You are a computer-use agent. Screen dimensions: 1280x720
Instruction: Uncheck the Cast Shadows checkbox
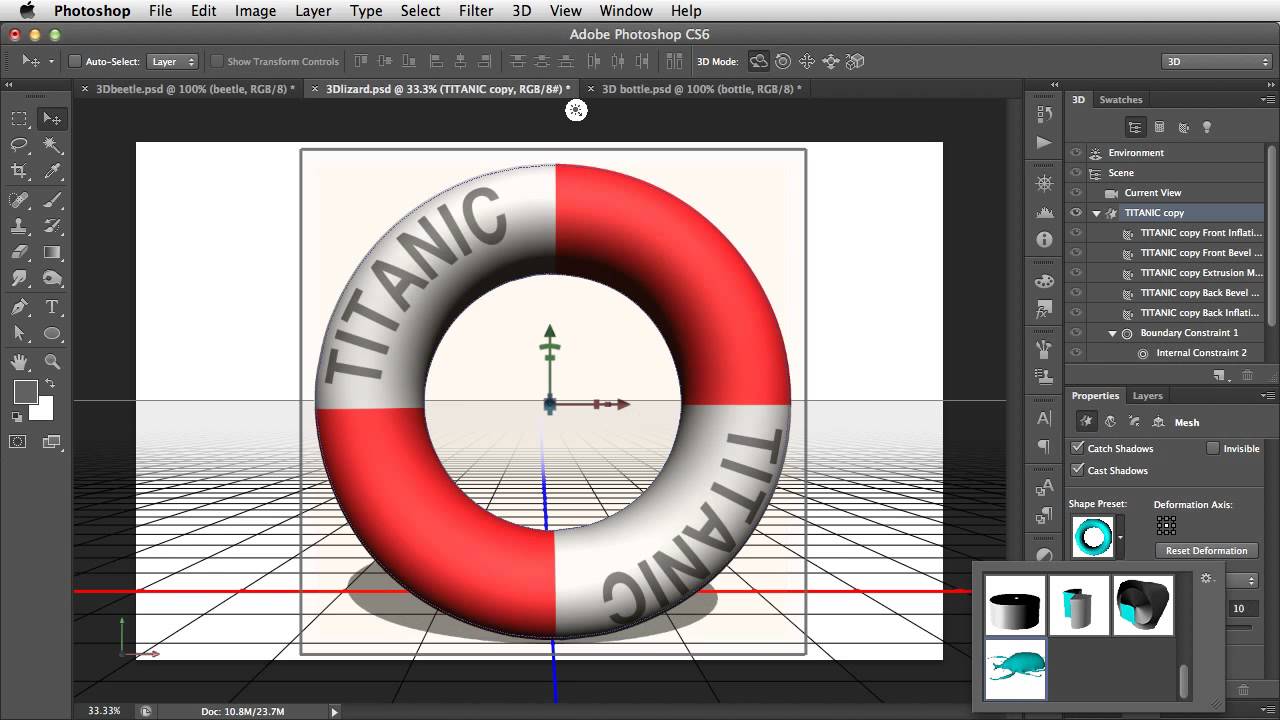pyautogui.click(x=1077, y=470)
